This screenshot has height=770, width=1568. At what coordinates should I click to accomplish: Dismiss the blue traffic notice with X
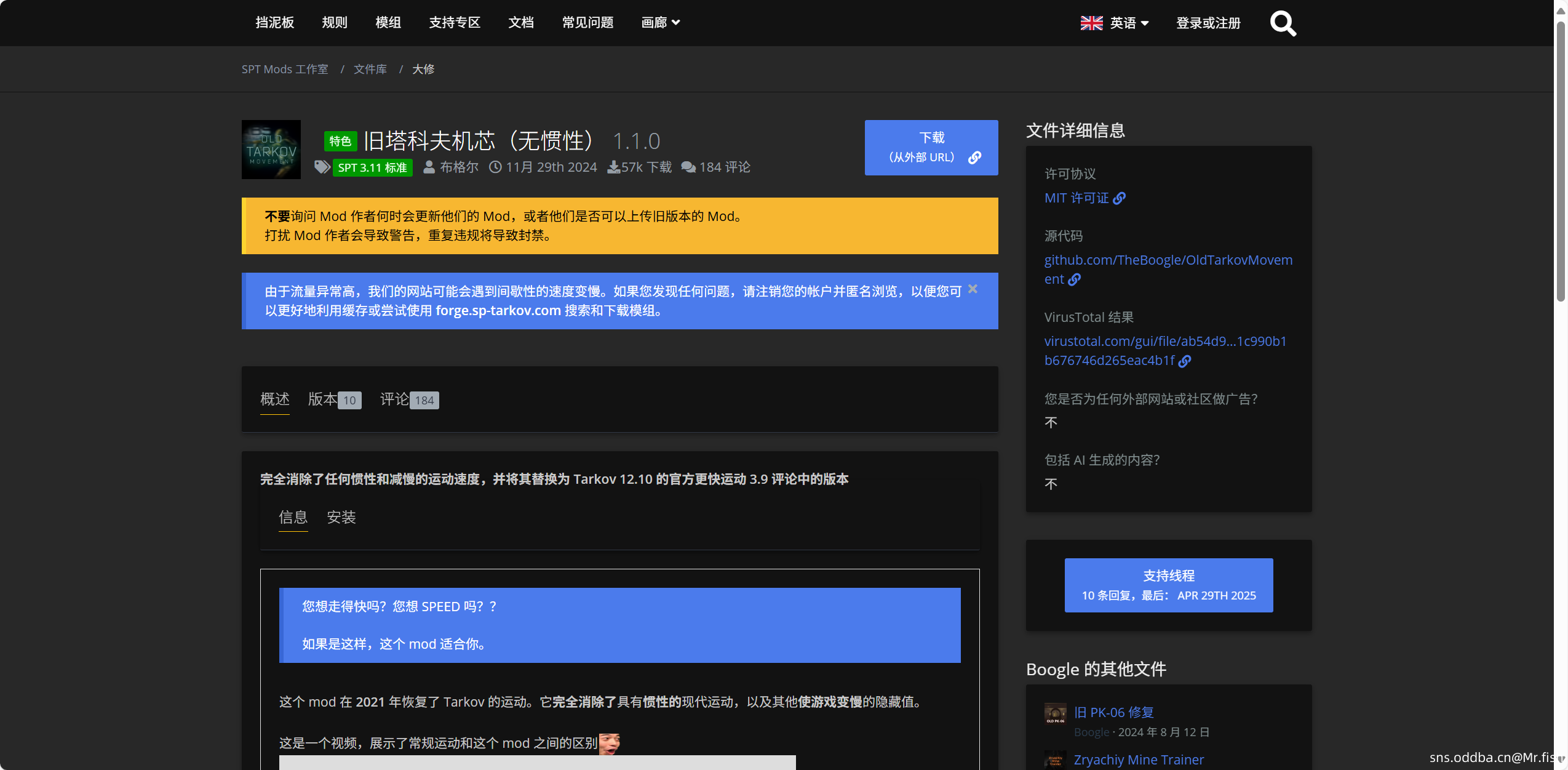(x=973, y=289)
